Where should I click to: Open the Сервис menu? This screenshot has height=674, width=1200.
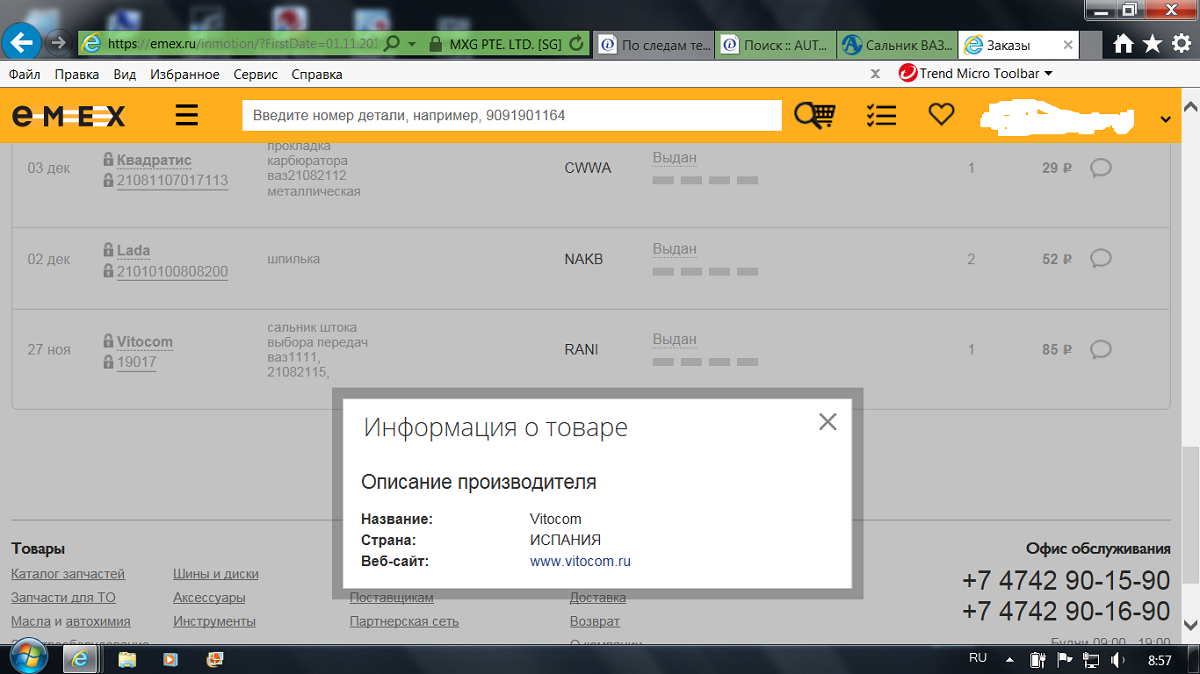[x=255, y=74]
